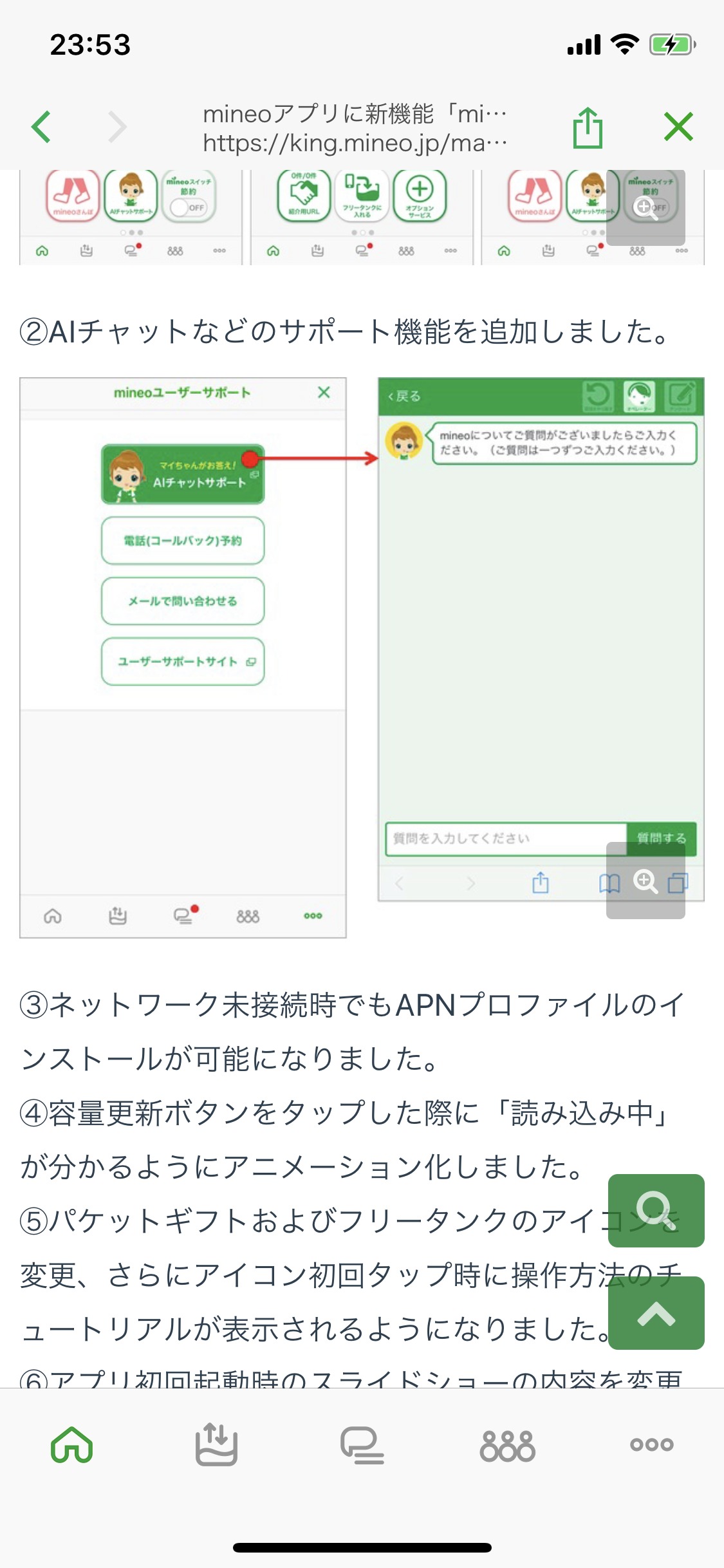Tap the mineoスイッチ節約 OFF toggle image

point(189,196)
